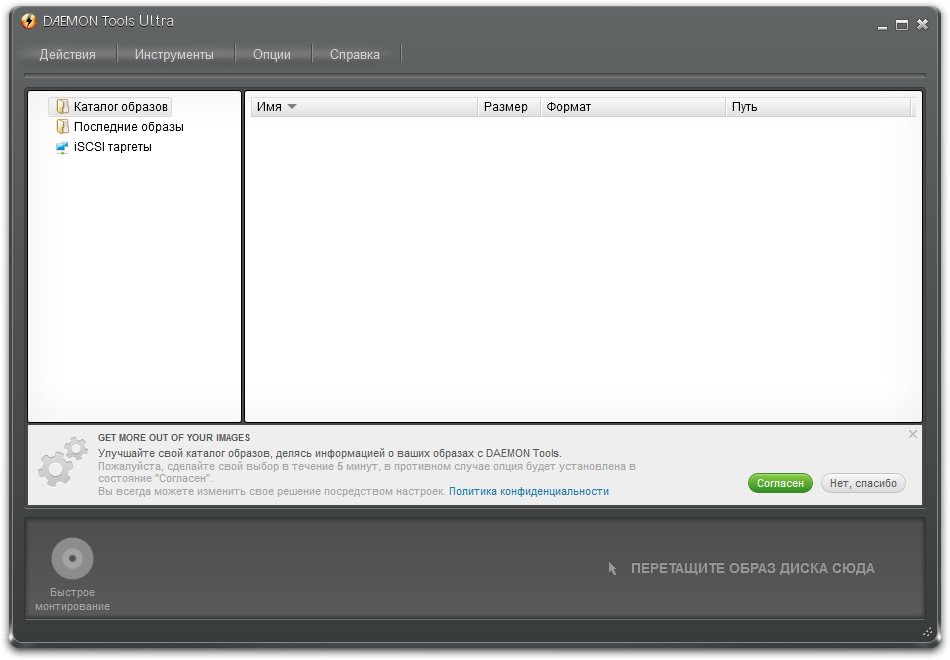Click the Нет, спасибо button
This screenshot has width=950, height=660.
click(x=863, y=483)
